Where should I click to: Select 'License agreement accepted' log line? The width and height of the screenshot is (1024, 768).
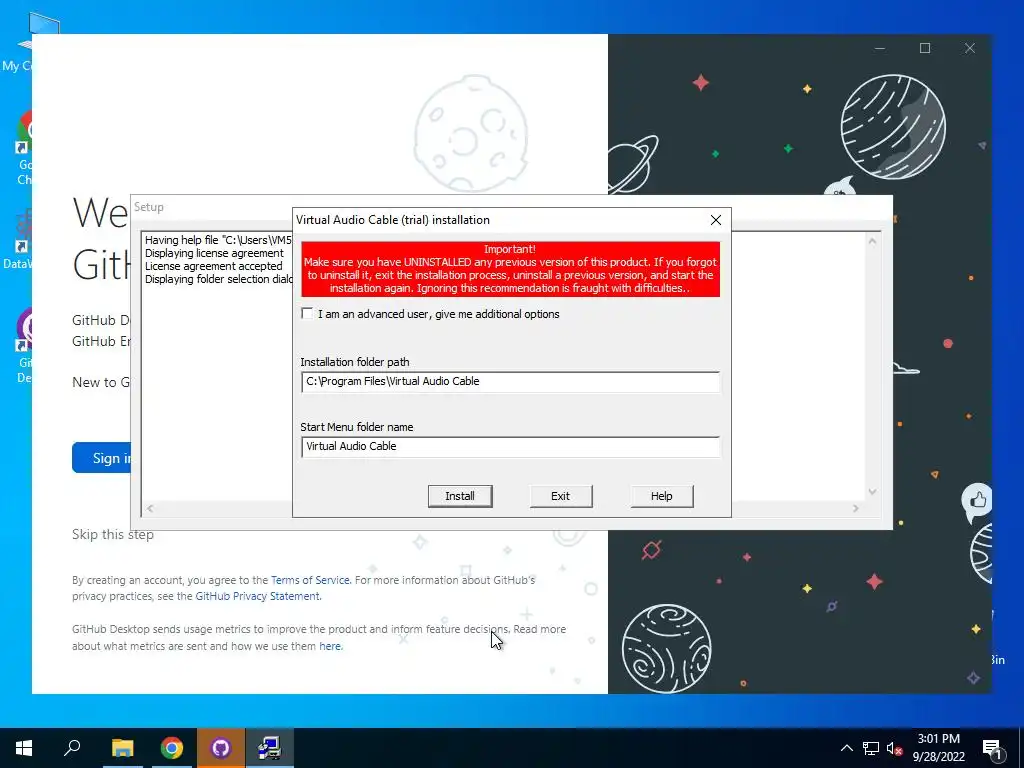214,266
